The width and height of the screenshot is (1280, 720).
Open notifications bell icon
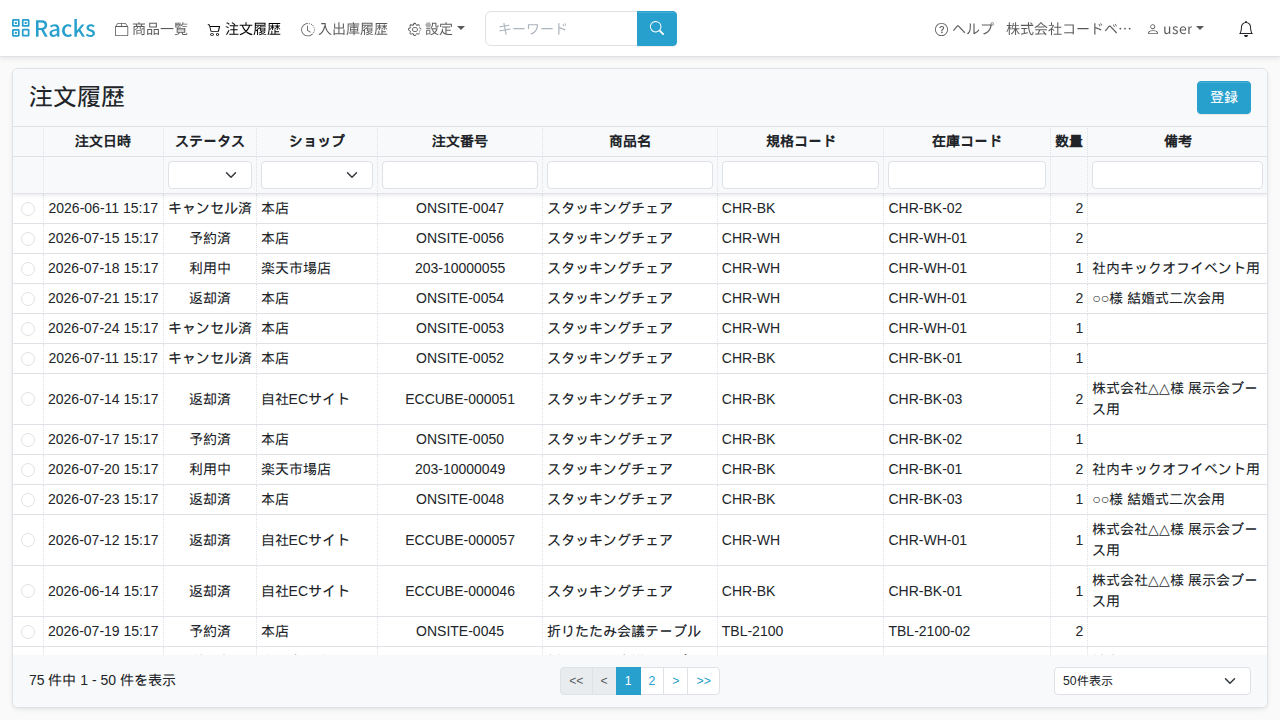coord(1246,29)
